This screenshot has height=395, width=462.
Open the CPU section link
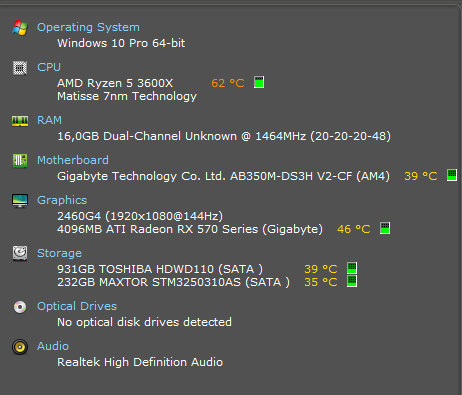coord(49,67)
